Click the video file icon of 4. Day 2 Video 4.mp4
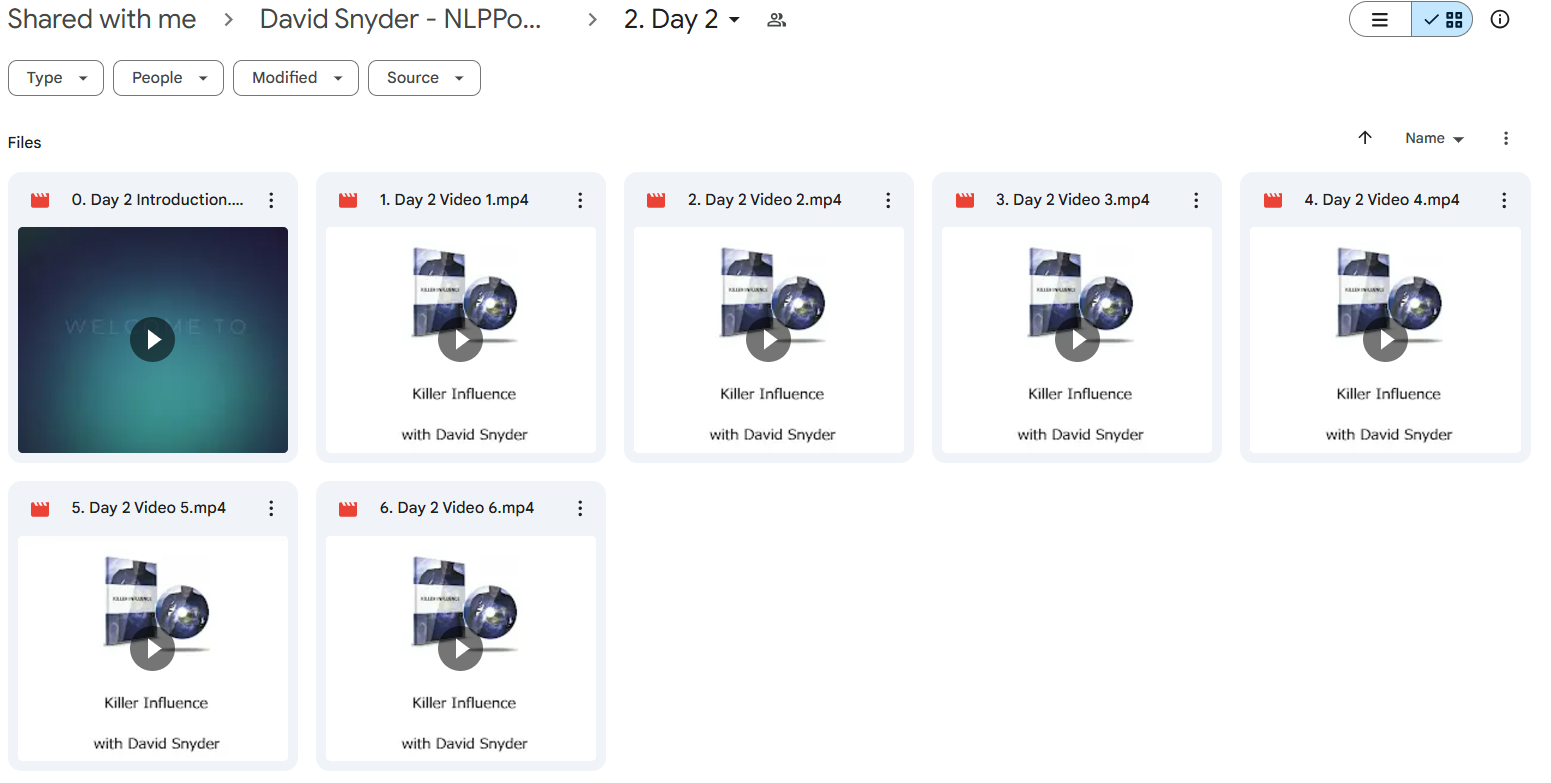Viewport: 1551px width, 783px height. point(1273,200)
